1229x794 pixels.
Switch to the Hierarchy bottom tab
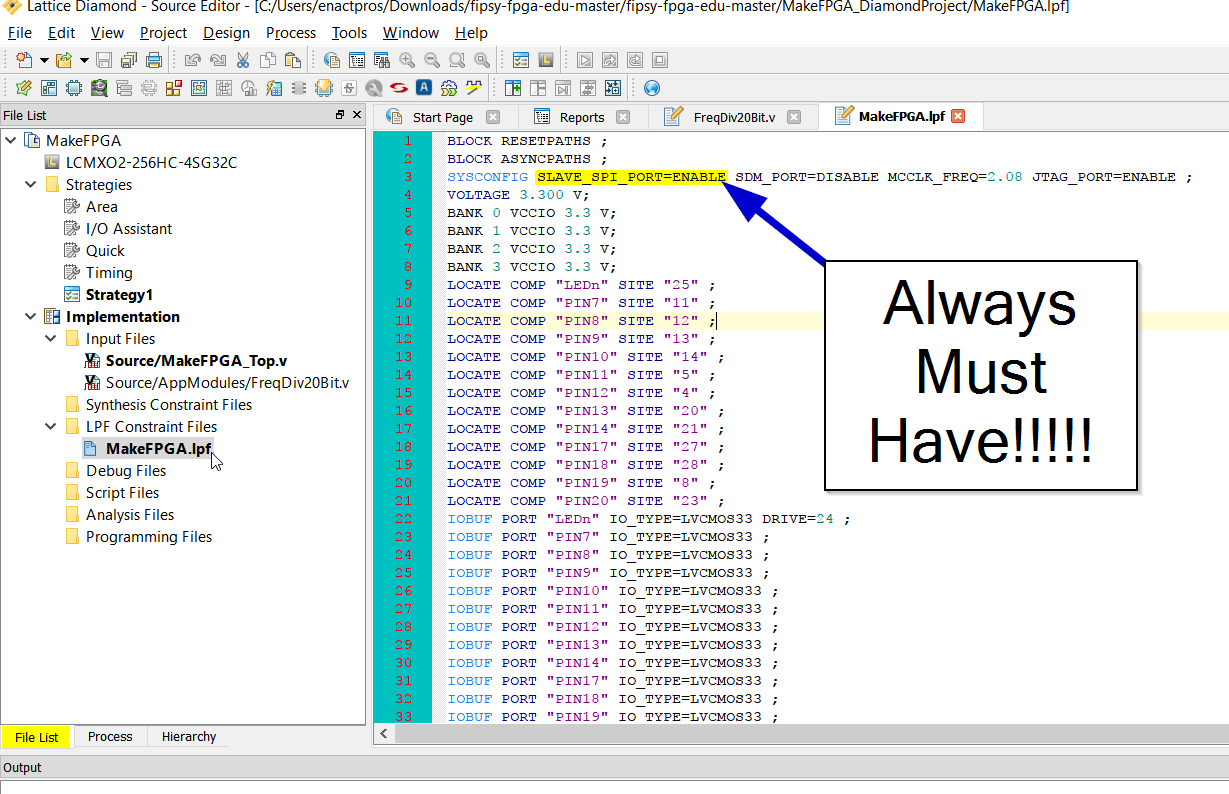click(188, 737)
